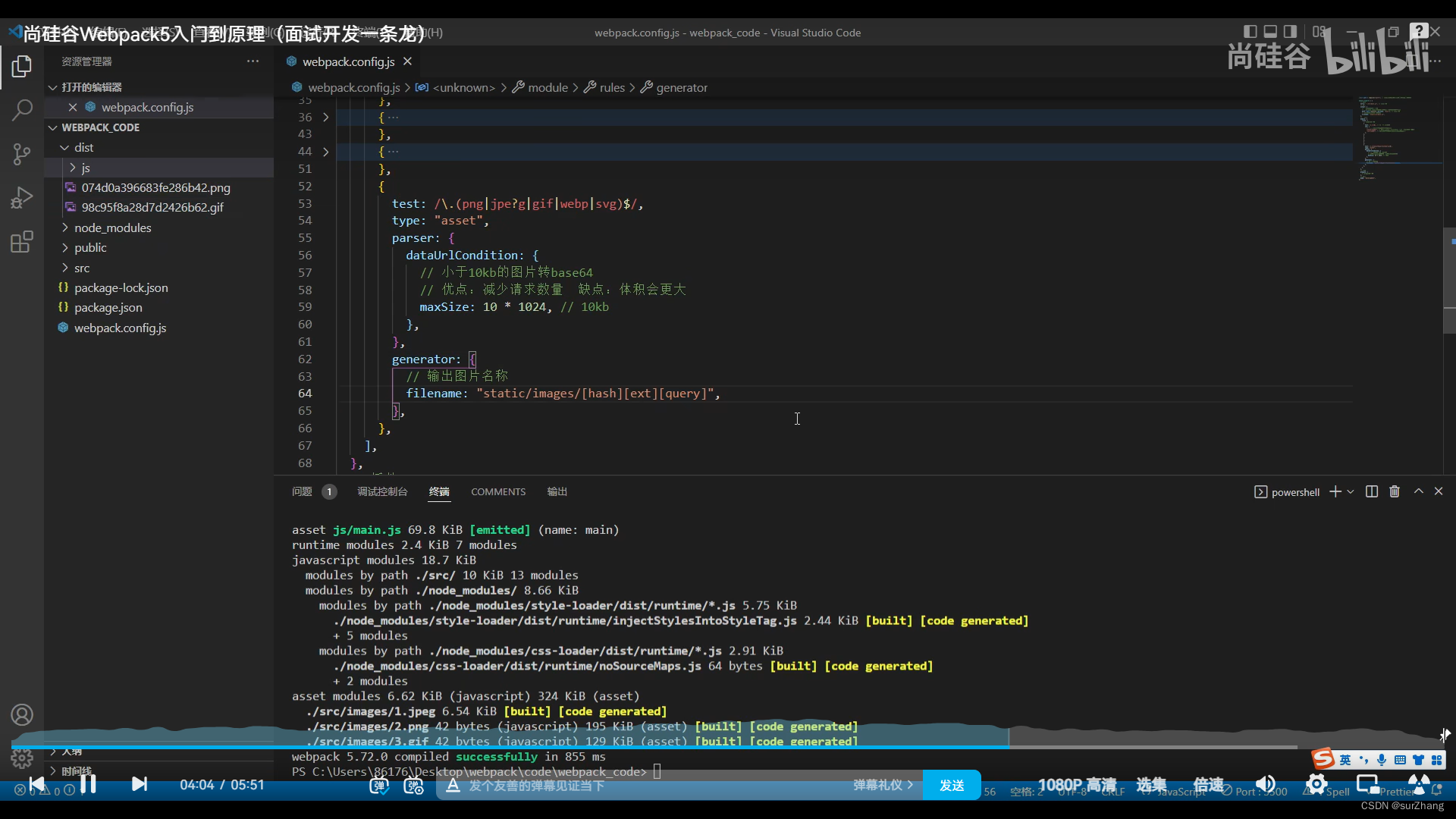Close the webpack.config.js editor tab
1456x819 pixels.
click(x=407, y=61)
